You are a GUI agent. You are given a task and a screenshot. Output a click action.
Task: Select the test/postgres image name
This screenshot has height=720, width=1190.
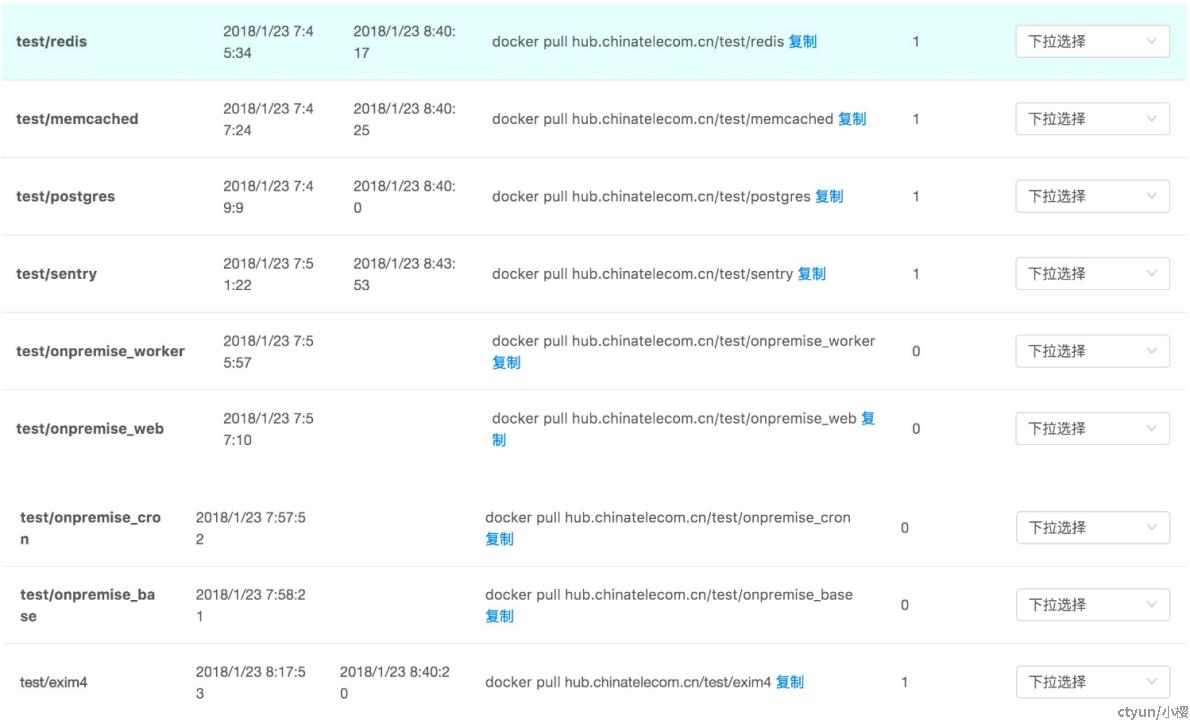65,197
